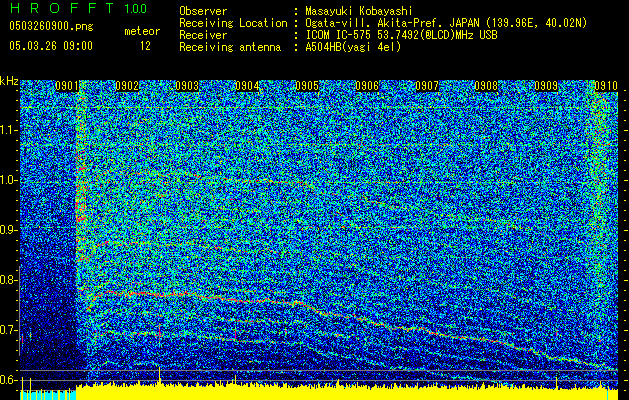The width and height of the screenshot is (629, 400).
Task: Click the 0902 time marker
Action: pos(127,86)
